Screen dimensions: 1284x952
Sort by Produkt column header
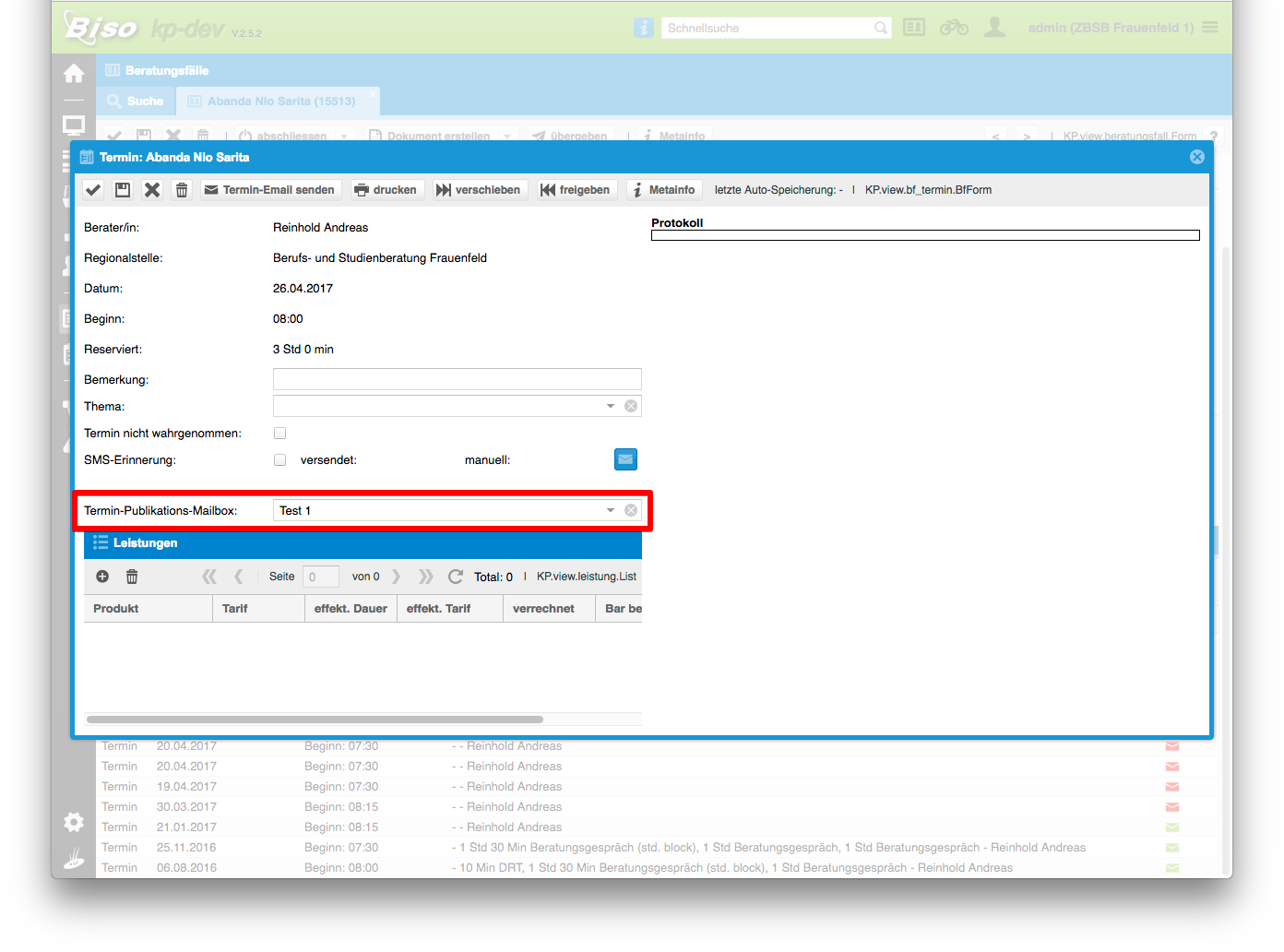tap(148, 609)
